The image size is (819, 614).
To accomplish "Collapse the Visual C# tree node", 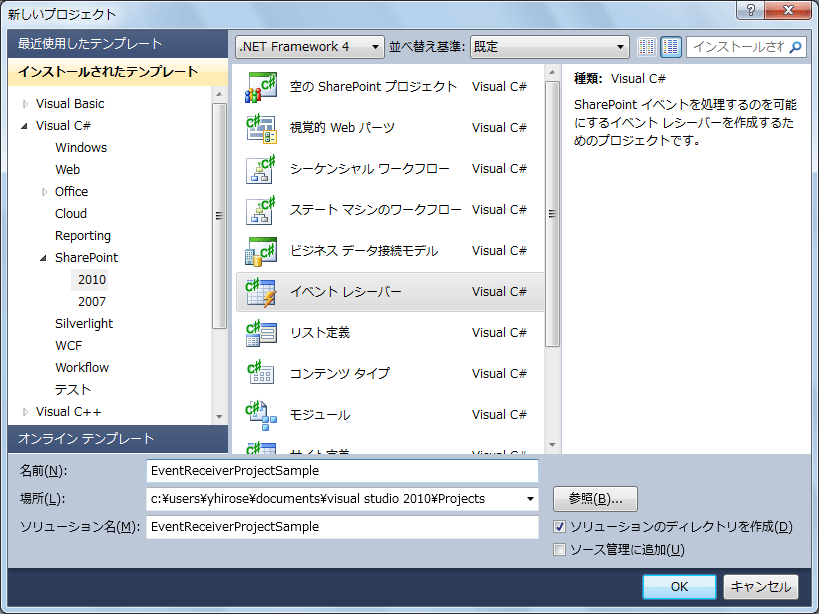I will 24,126.
